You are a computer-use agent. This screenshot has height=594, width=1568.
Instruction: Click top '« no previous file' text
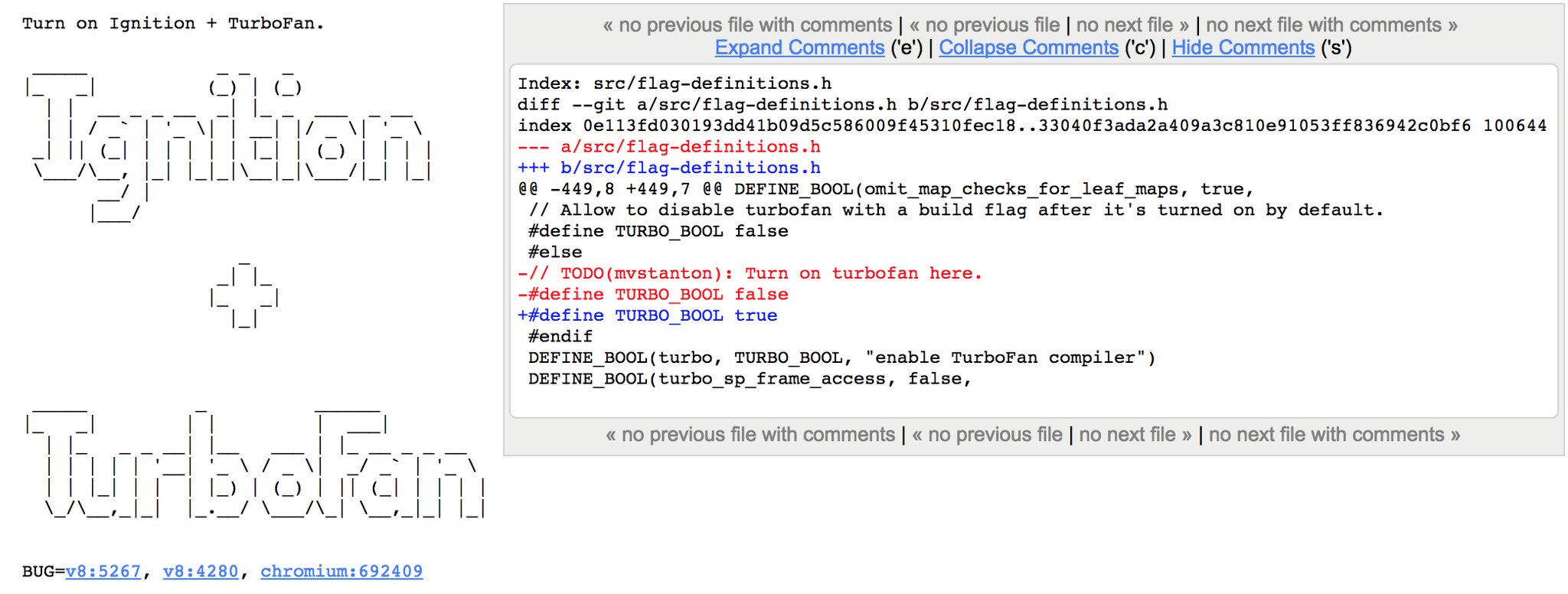coord(984,25)
